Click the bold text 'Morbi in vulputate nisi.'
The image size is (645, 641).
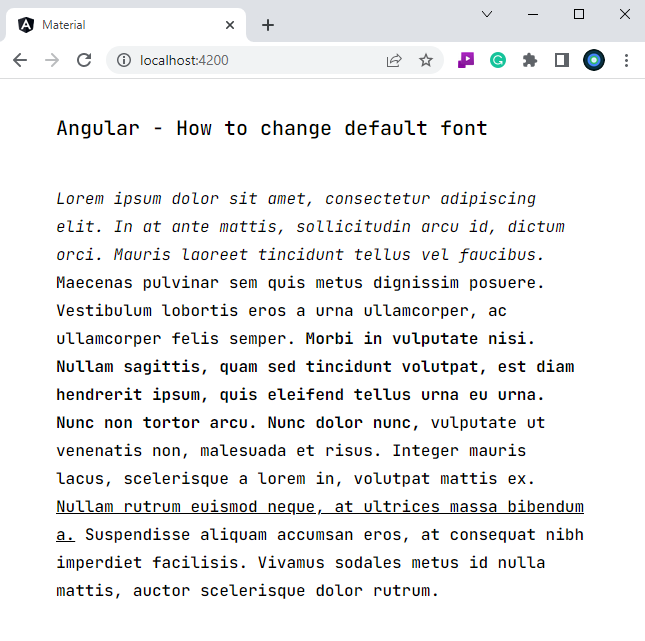click(x=420, y=339)
